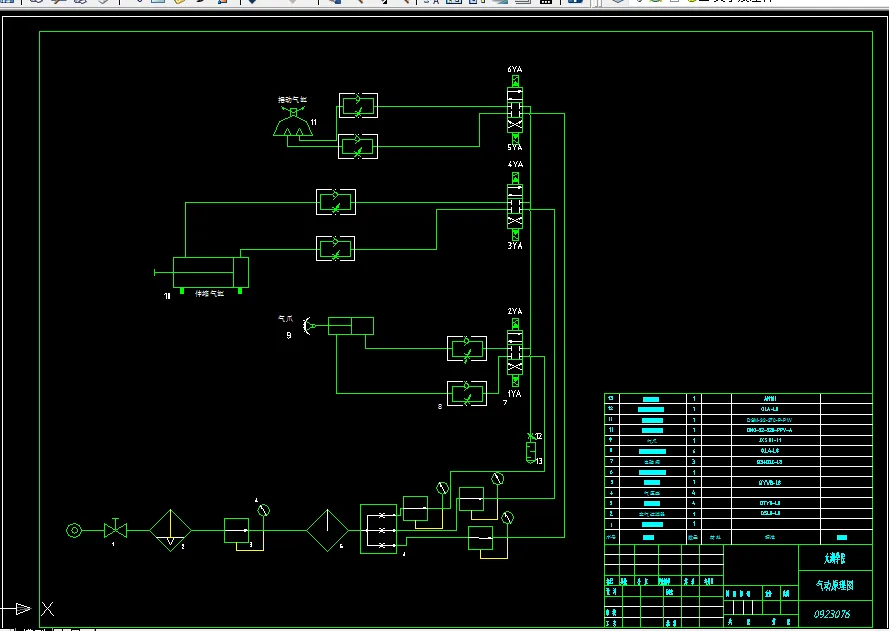Select the manifold block with three outlets
The image size is (889, 631).
[x=379, y=529]
